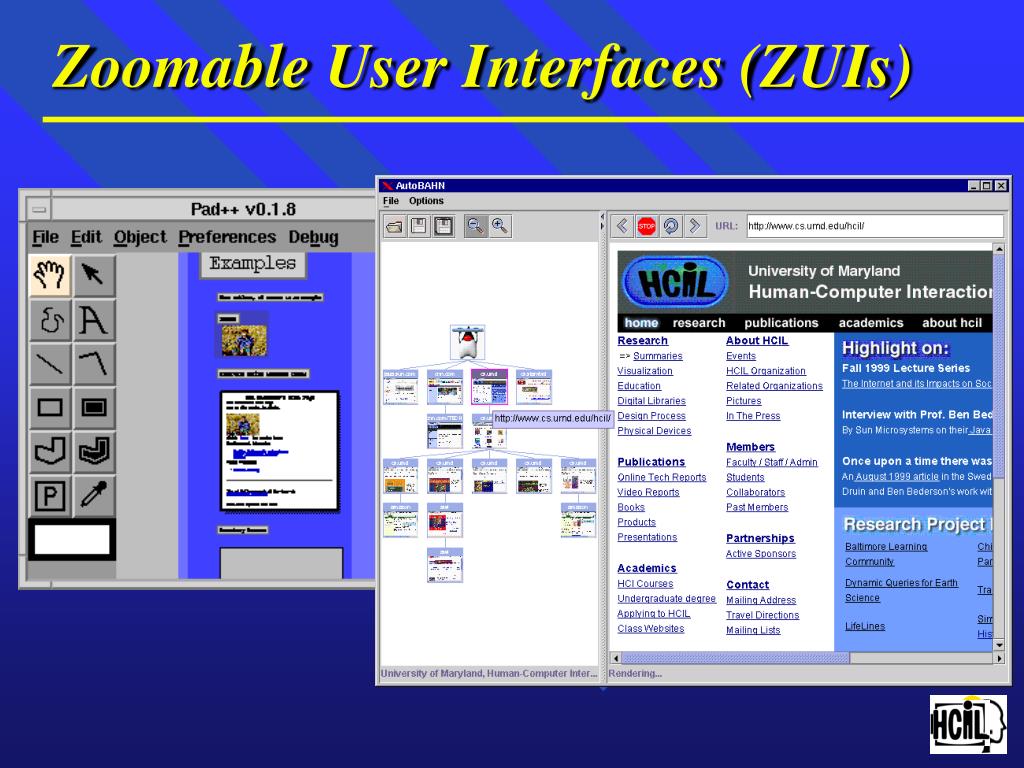Click the red STOP button

[x=647, y=226]
